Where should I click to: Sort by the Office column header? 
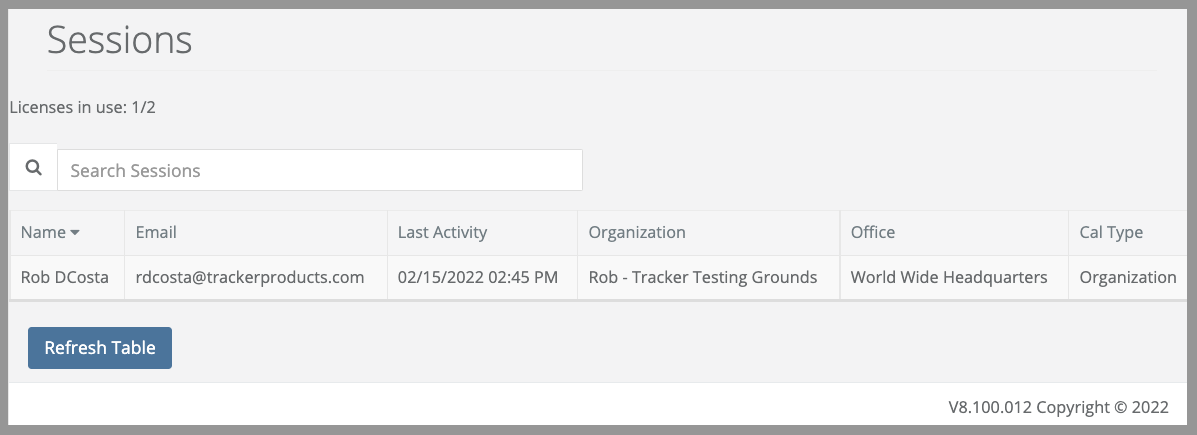click(x=873, y=232)
